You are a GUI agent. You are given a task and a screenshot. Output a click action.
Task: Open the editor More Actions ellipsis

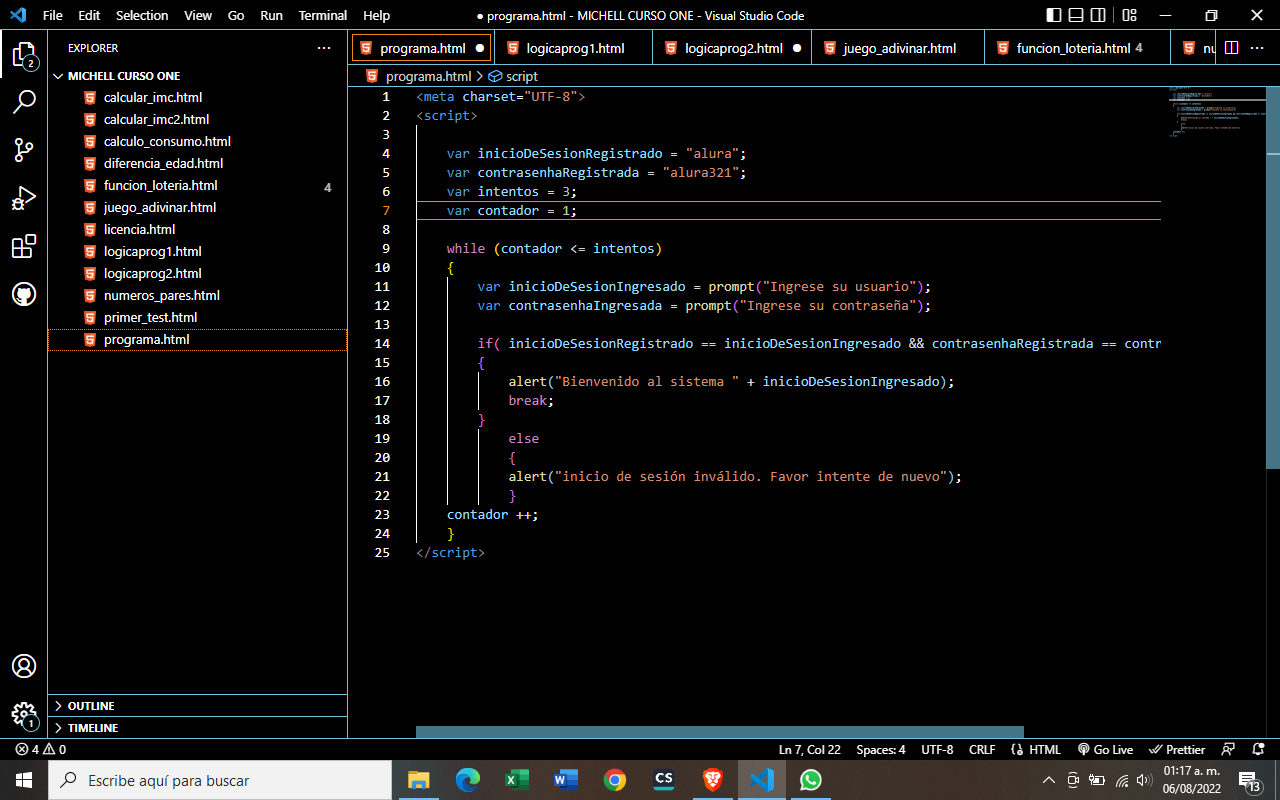click(1259, 48)
